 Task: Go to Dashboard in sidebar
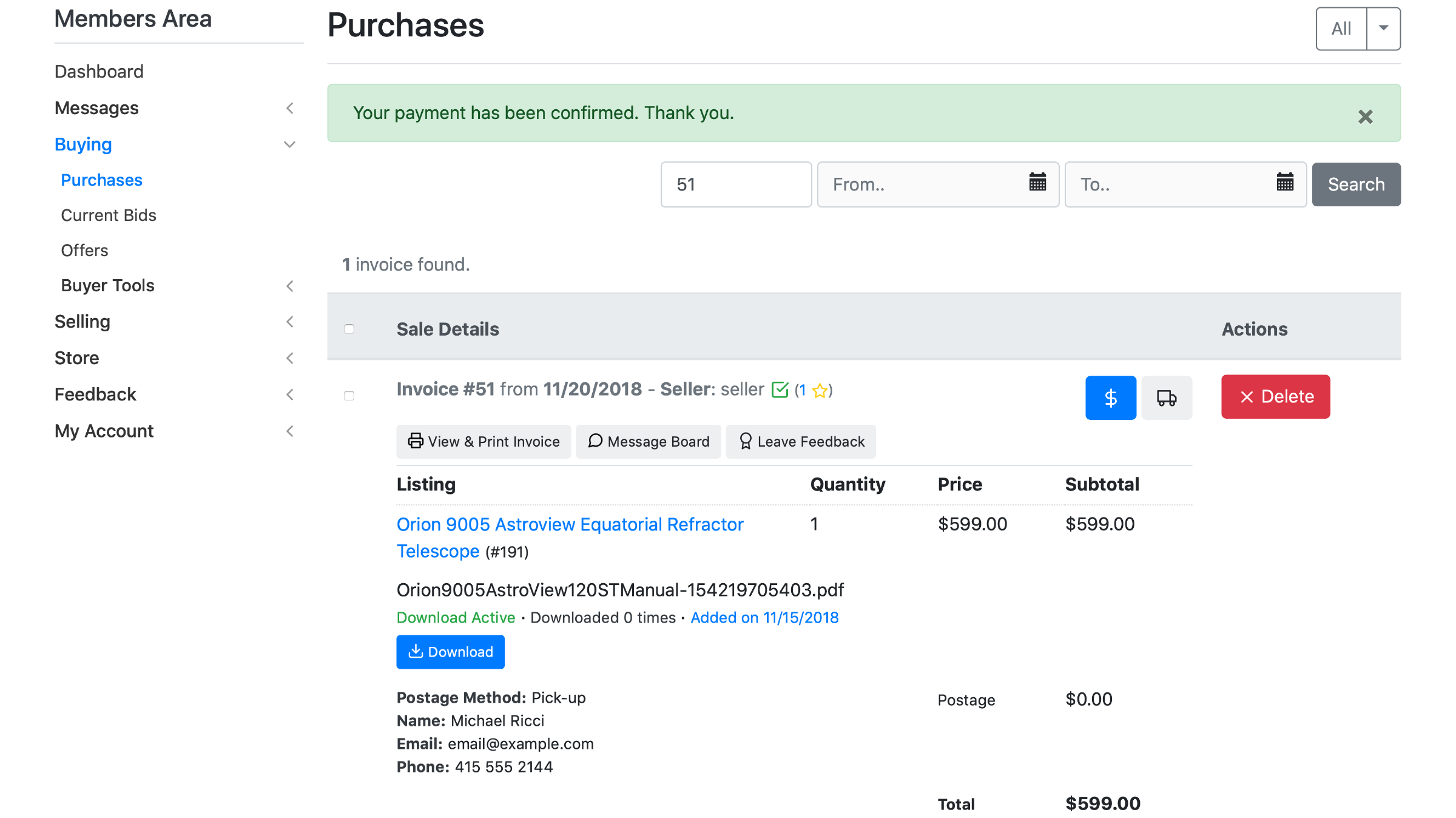pyautogui.click(x=99, y=72)
